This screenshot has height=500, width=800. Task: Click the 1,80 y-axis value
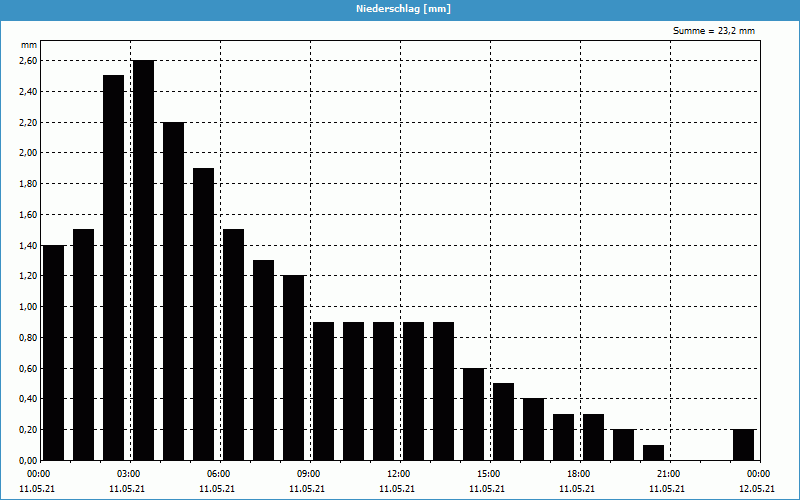coord(29,184)
